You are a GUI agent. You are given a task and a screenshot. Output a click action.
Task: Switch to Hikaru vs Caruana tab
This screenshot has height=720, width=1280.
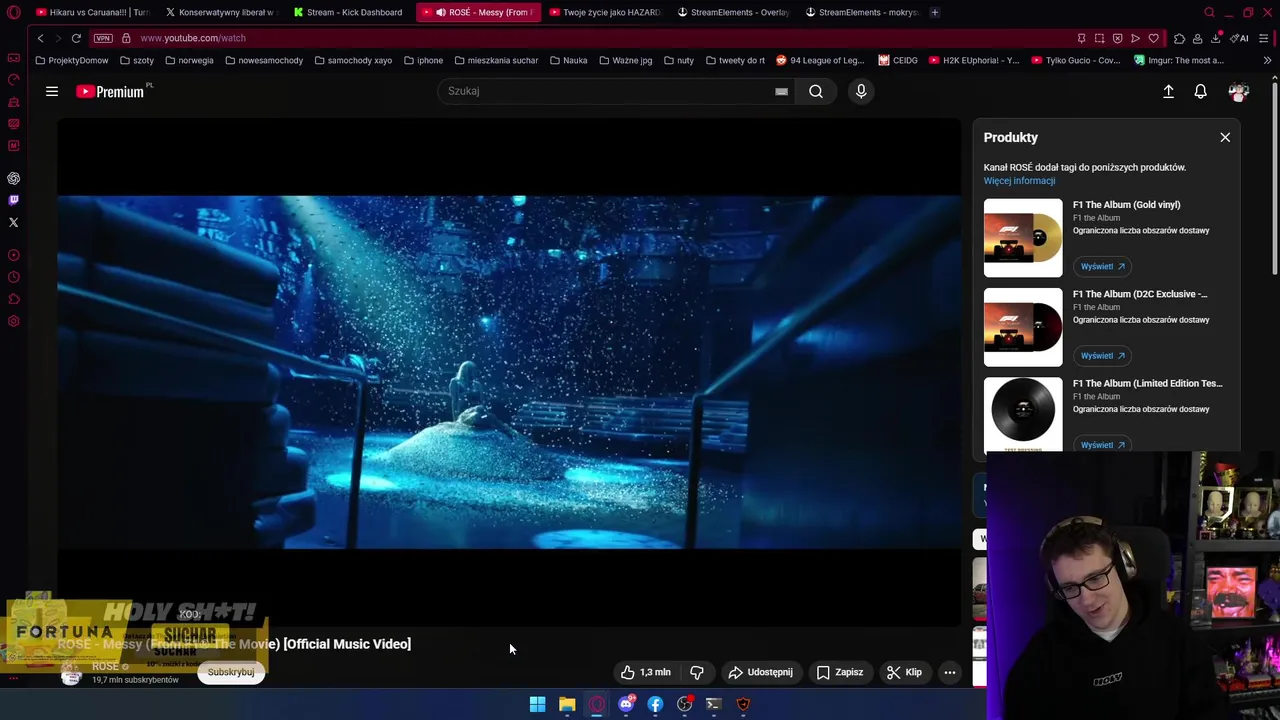point(92,12)
